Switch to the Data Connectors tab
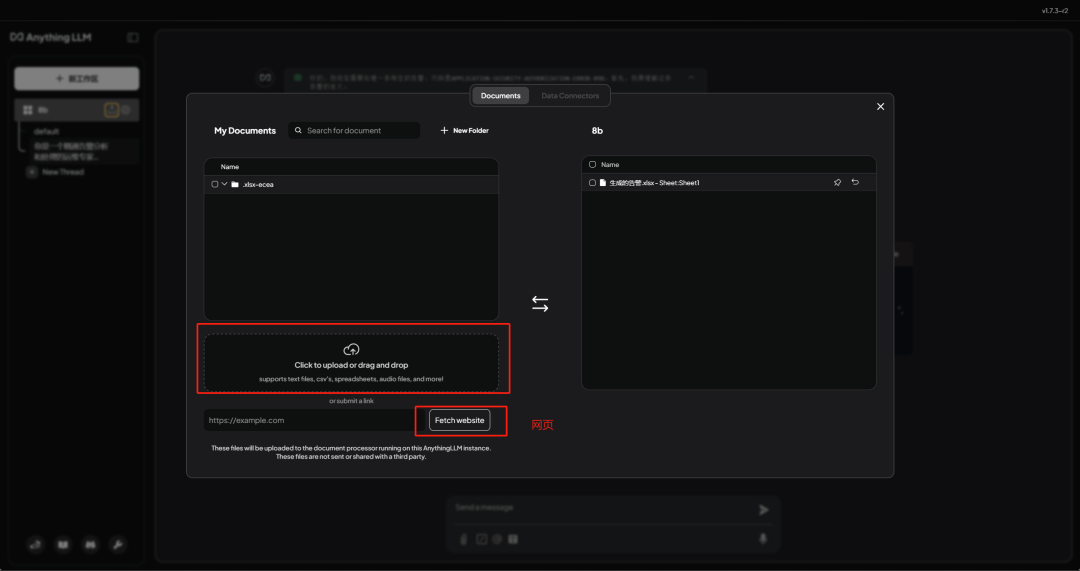The height and width of the screenshot is (571, 1080). point(570,96)
